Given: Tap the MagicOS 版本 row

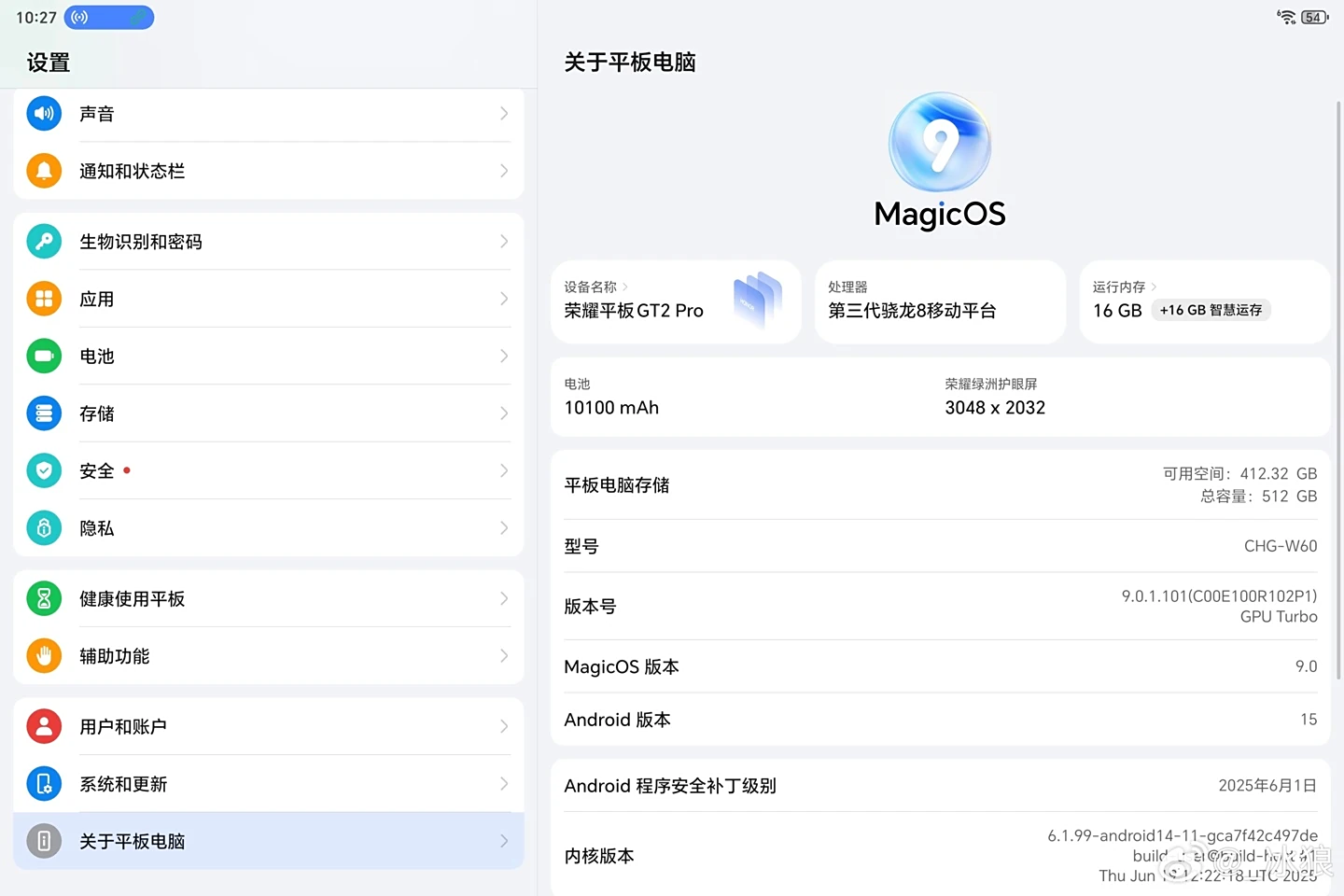Looking at the screenshot, I should 940,666.
